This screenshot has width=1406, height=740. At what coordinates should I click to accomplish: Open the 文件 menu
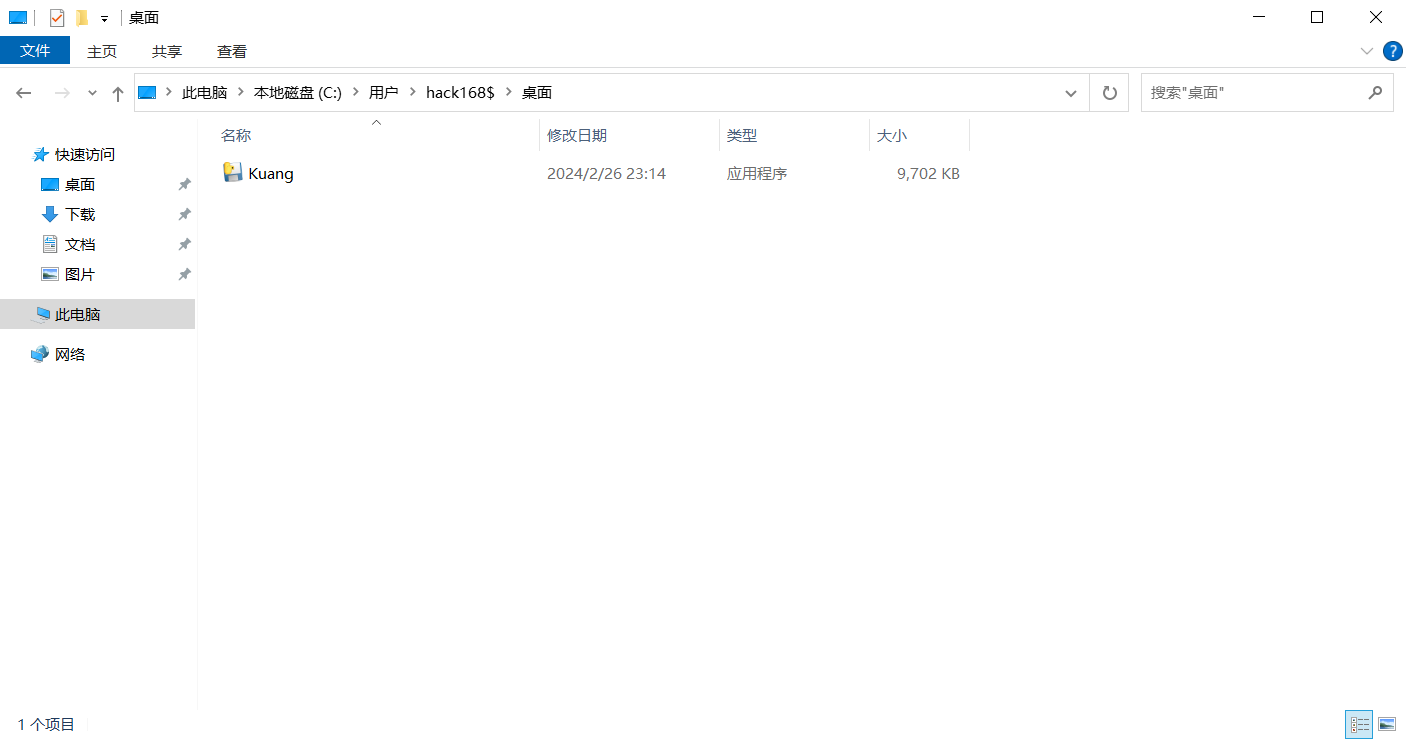(x=36, y=50)
